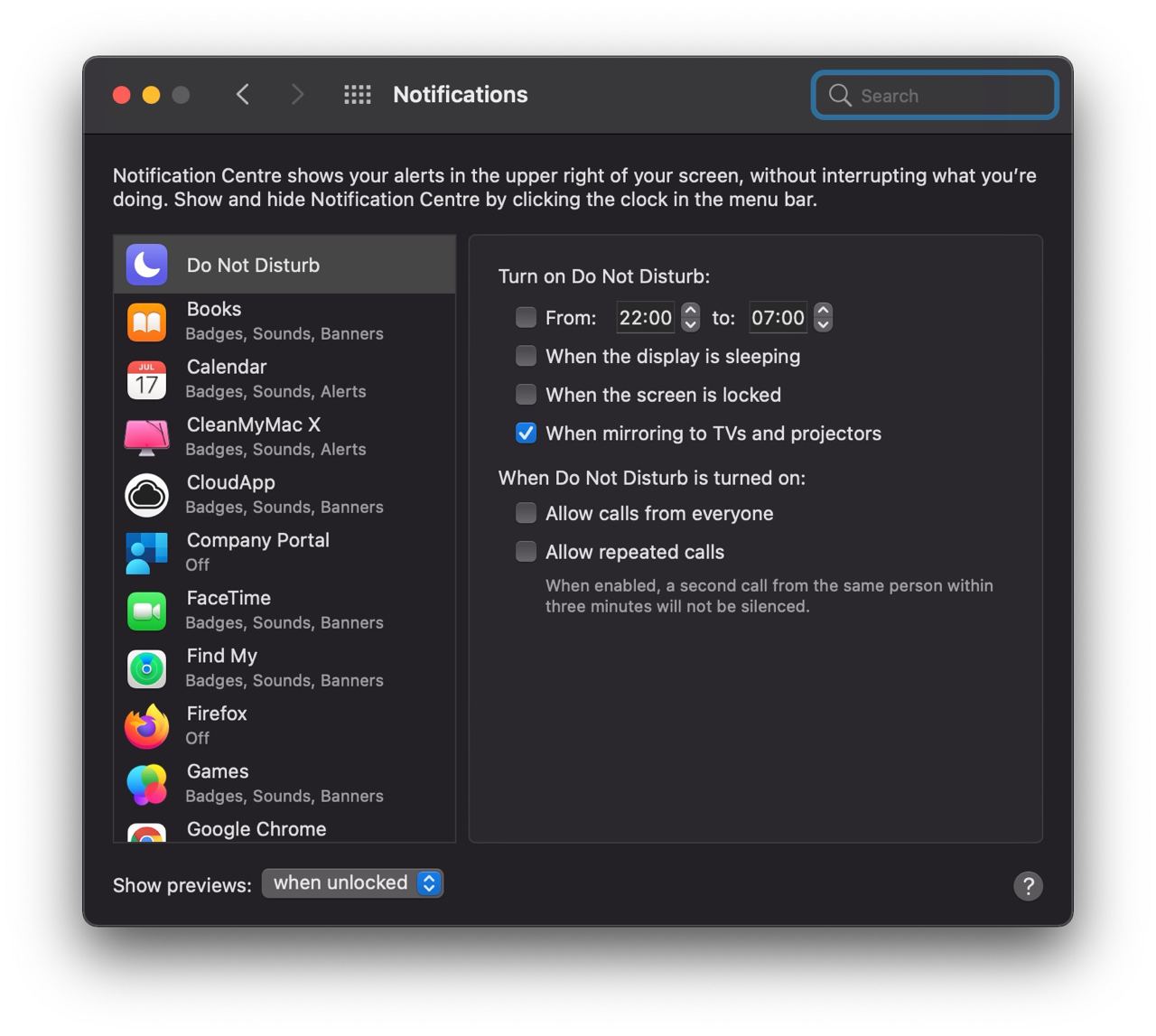Click the Notifications window title

coord(461,95)
